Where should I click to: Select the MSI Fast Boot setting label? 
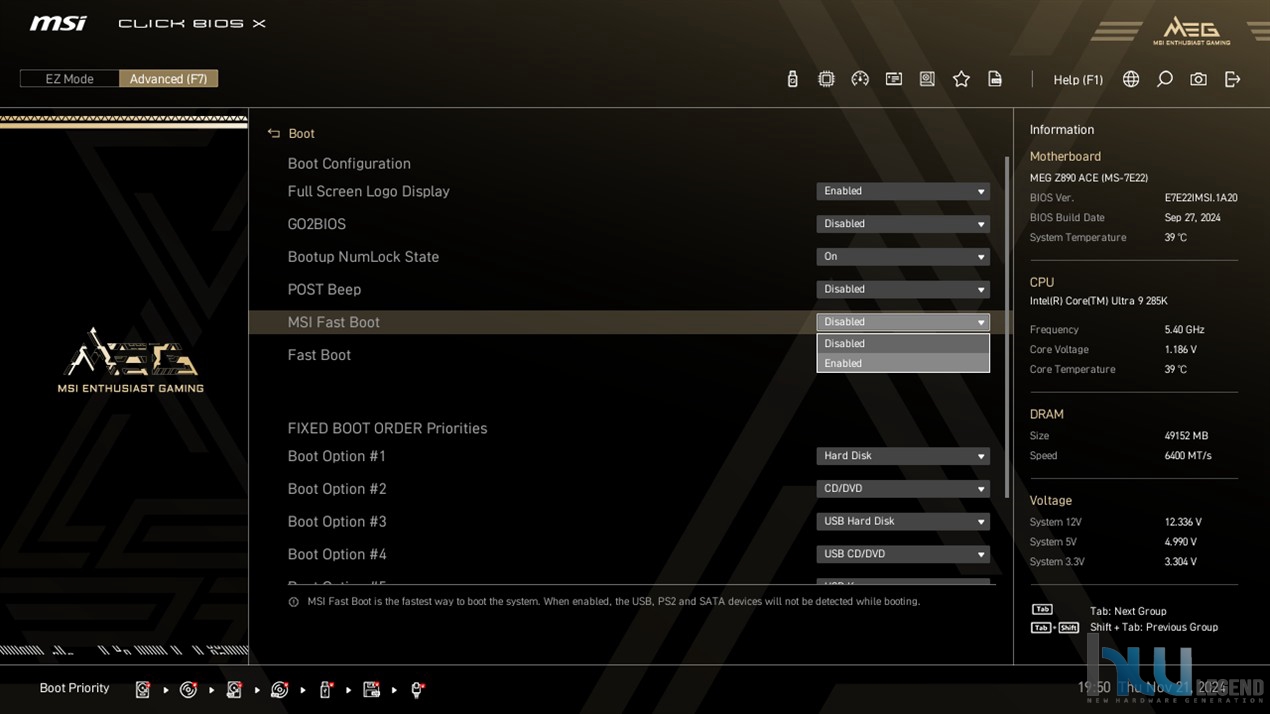(x=333, y=322)
